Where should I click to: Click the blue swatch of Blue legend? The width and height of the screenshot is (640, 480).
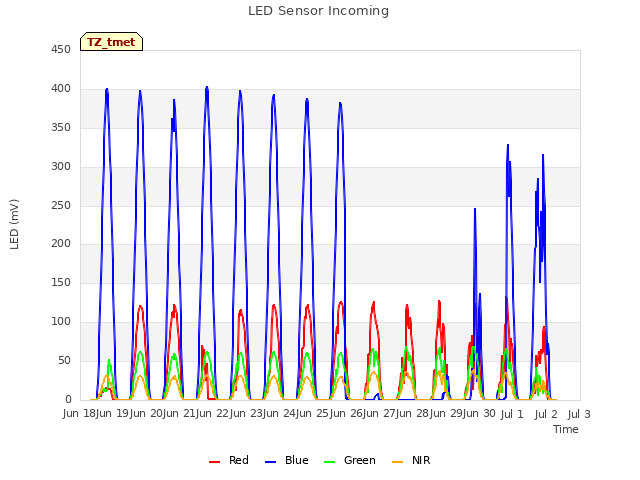click(x=271, y=462)
